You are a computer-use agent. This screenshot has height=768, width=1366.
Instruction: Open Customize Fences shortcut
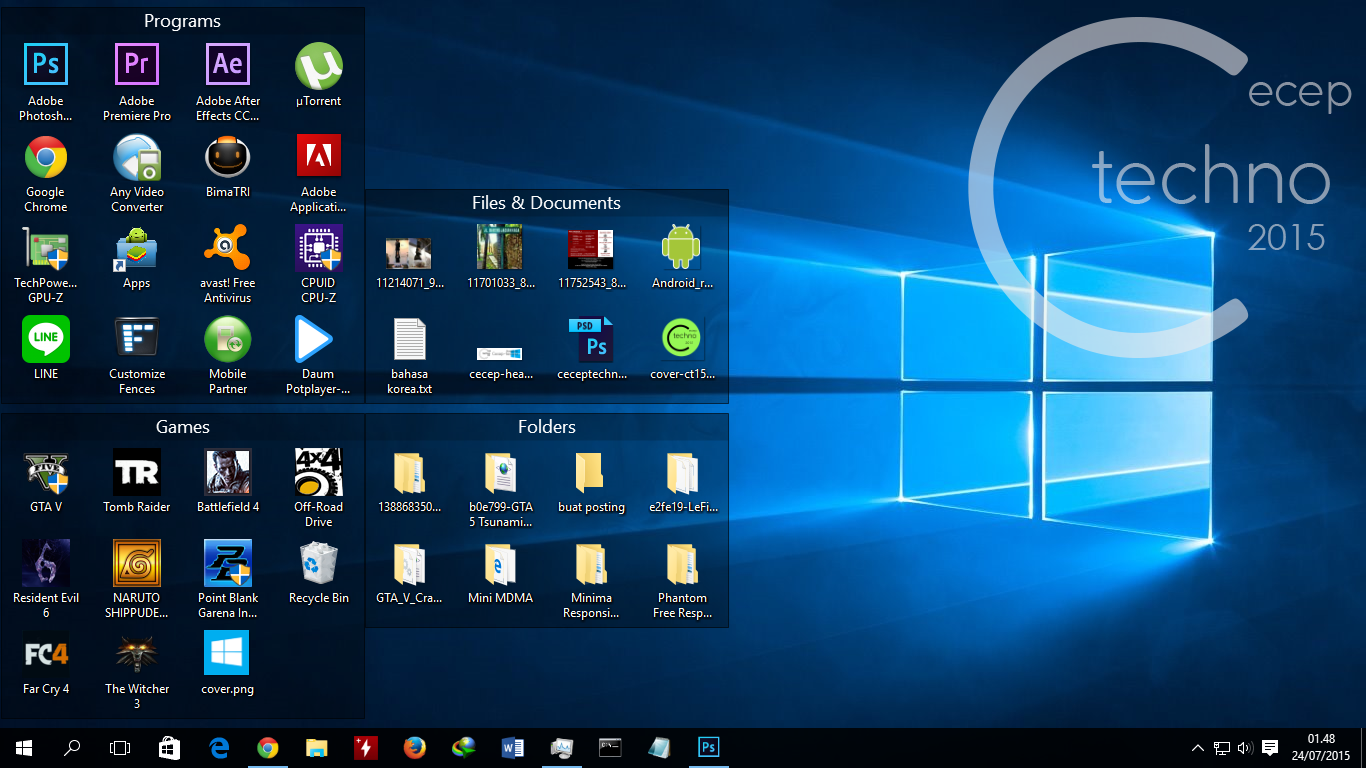click(x=137, y=339)
